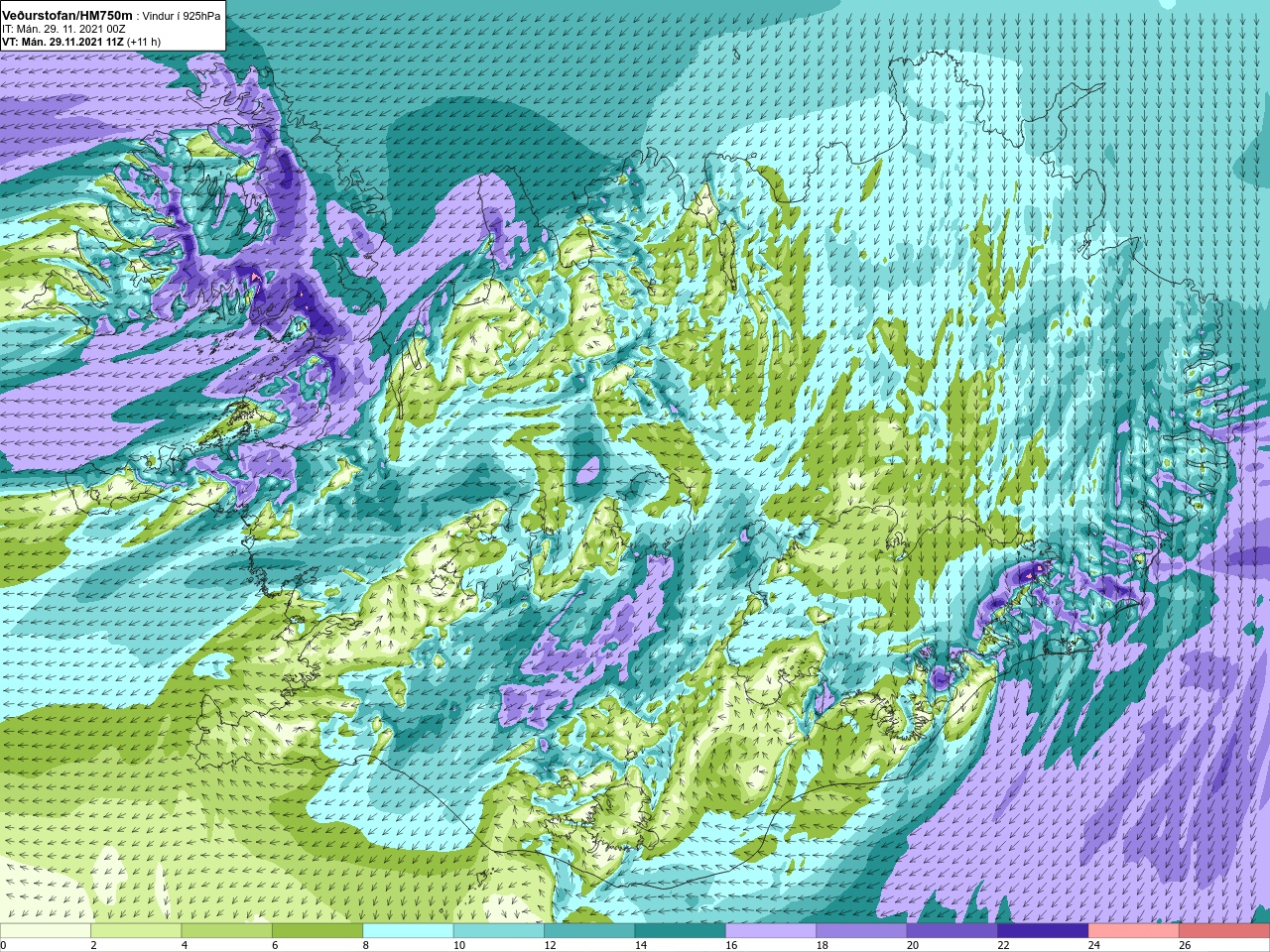Screen dimensions: 1270x952
Task: Click the 4–6 medium green legend swatch
Action: pyautogui.click(x=227, y=931)
